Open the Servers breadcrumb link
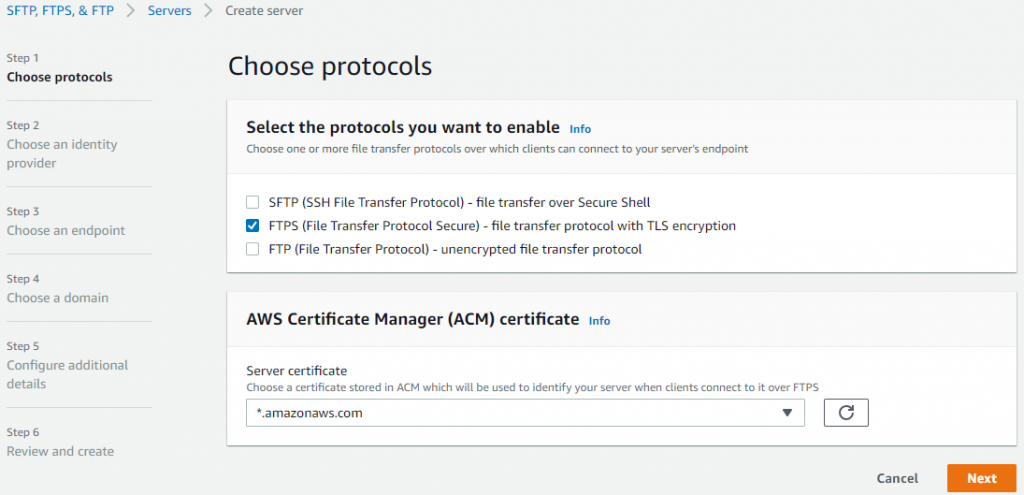 (x=169, y=11)
